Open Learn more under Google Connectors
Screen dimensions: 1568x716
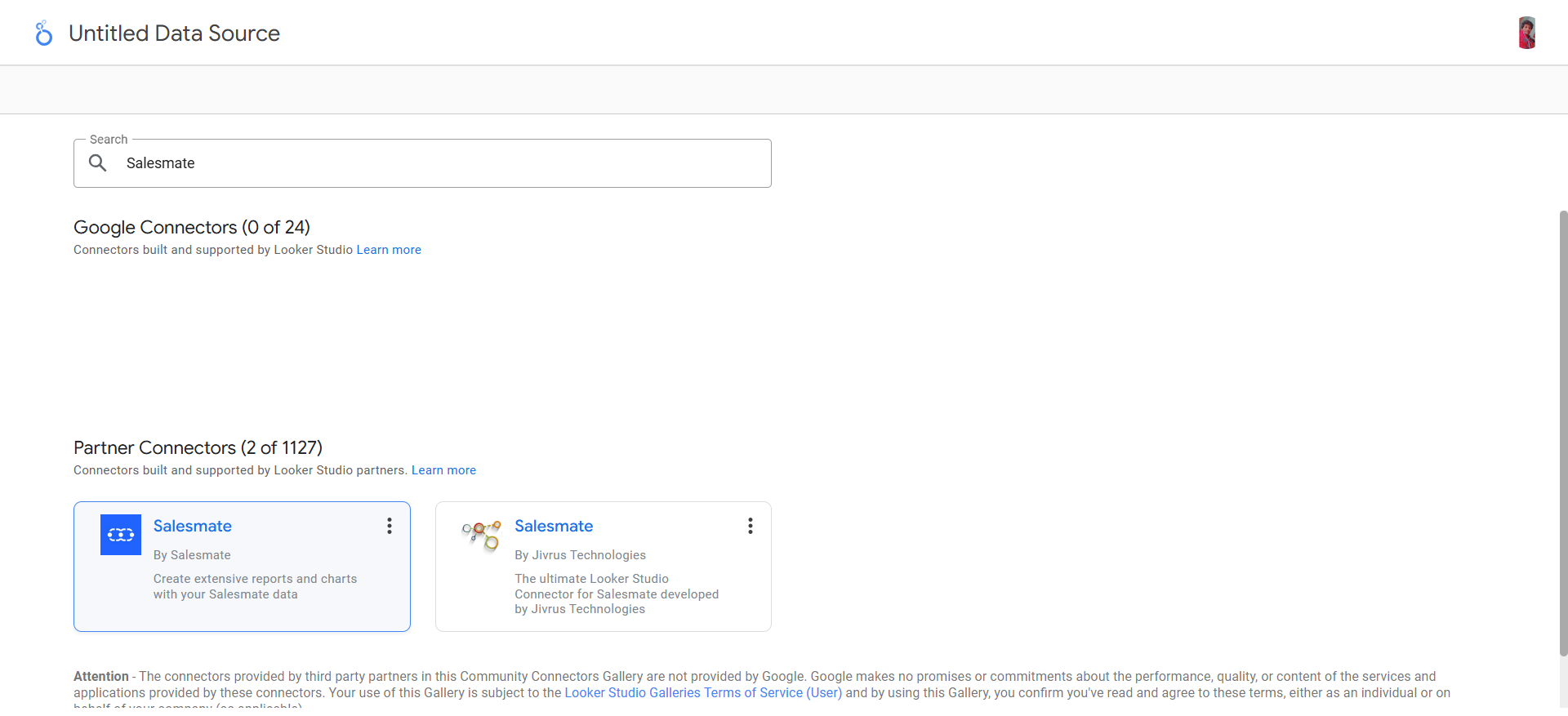[389, 250]
